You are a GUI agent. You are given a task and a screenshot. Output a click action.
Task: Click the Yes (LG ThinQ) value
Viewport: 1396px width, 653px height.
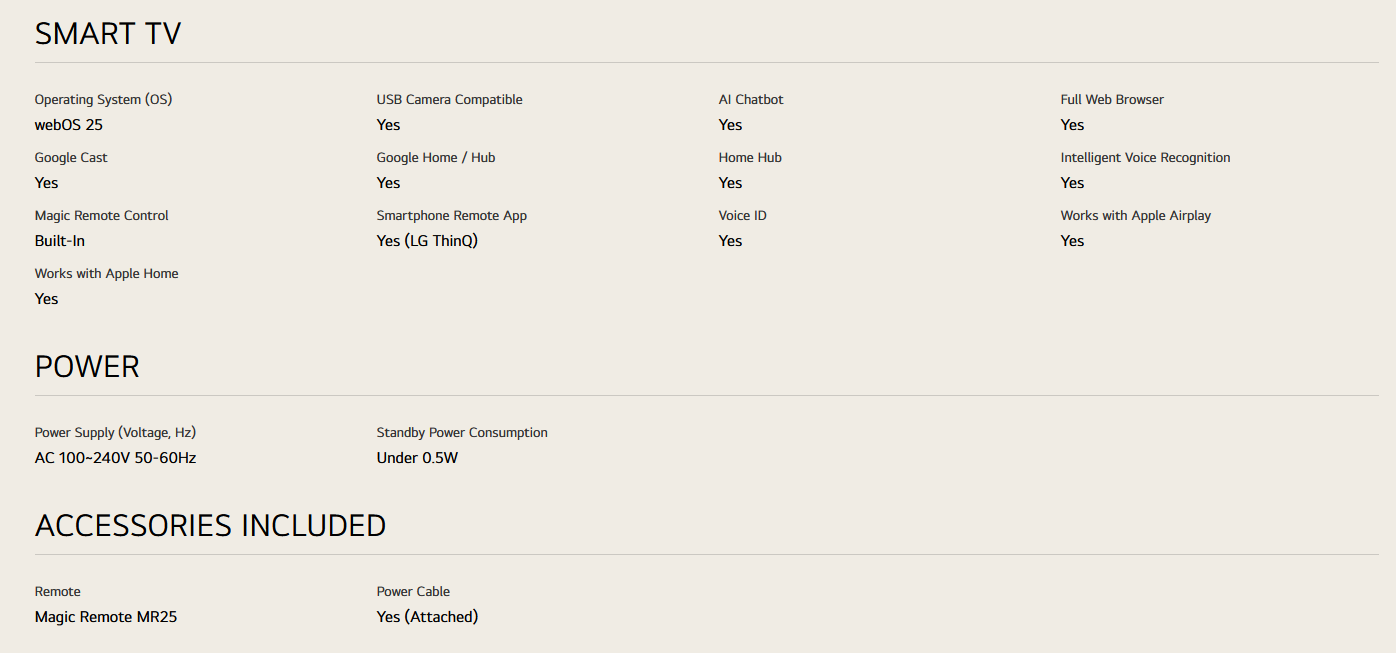point(427,241)
